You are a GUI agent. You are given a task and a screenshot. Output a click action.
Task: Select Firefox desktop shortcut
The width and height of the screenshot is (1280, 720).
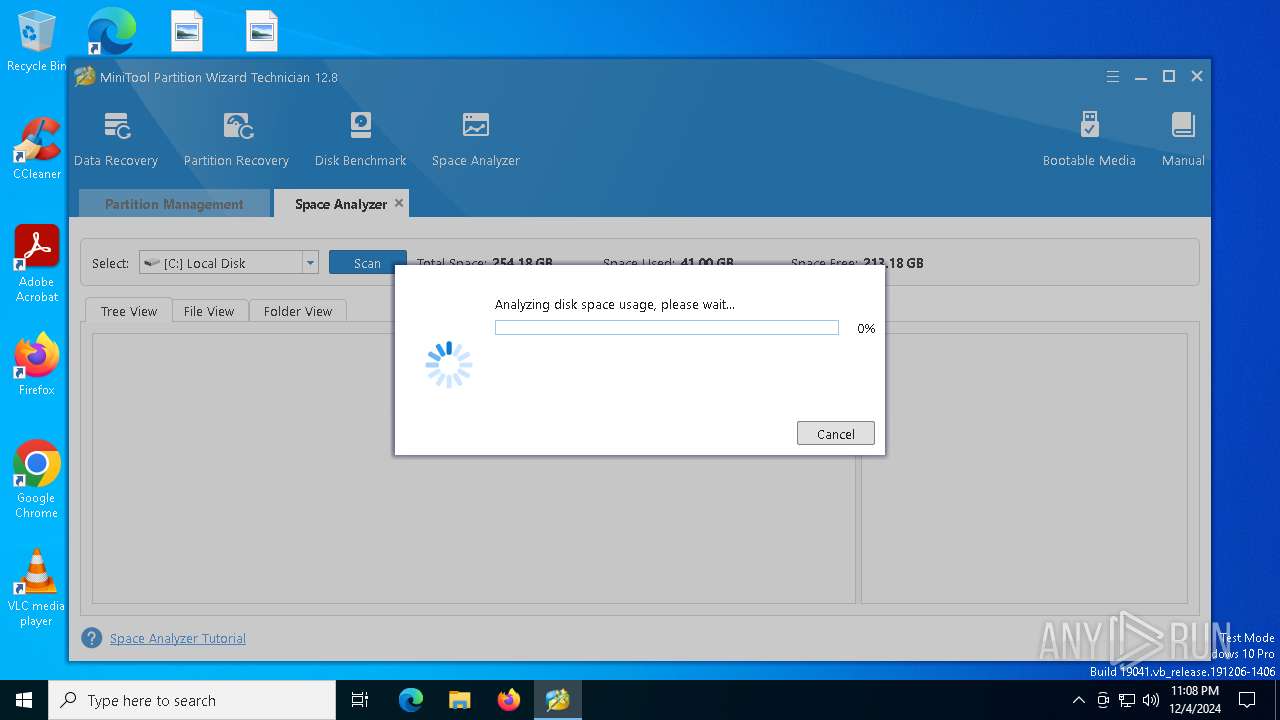coord(36,364)
